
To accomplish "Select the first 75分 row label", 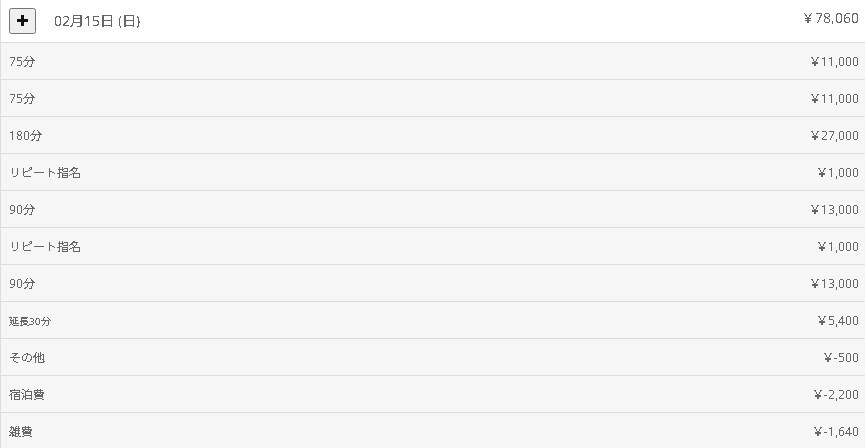I will (22, 62).
